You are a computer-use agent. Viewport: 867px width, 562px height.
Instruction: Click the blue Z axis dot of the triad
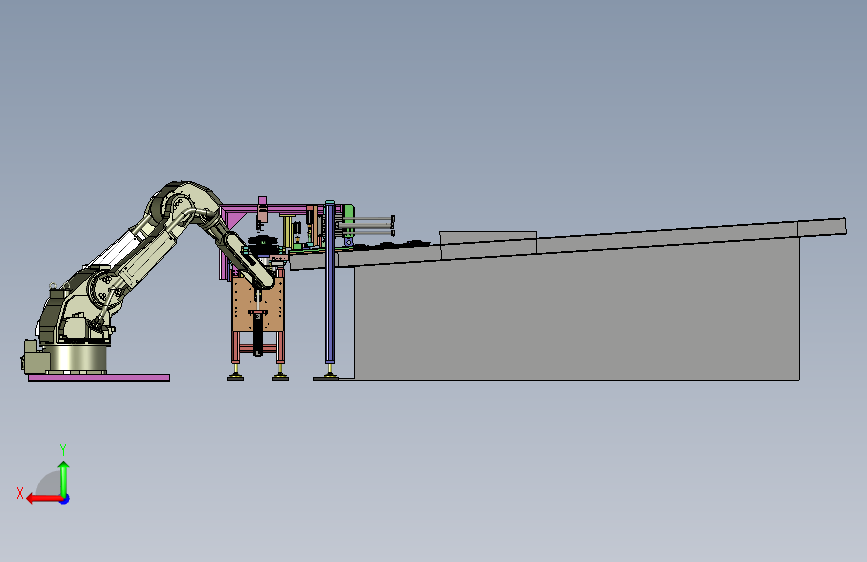click(x=65, y=499)
